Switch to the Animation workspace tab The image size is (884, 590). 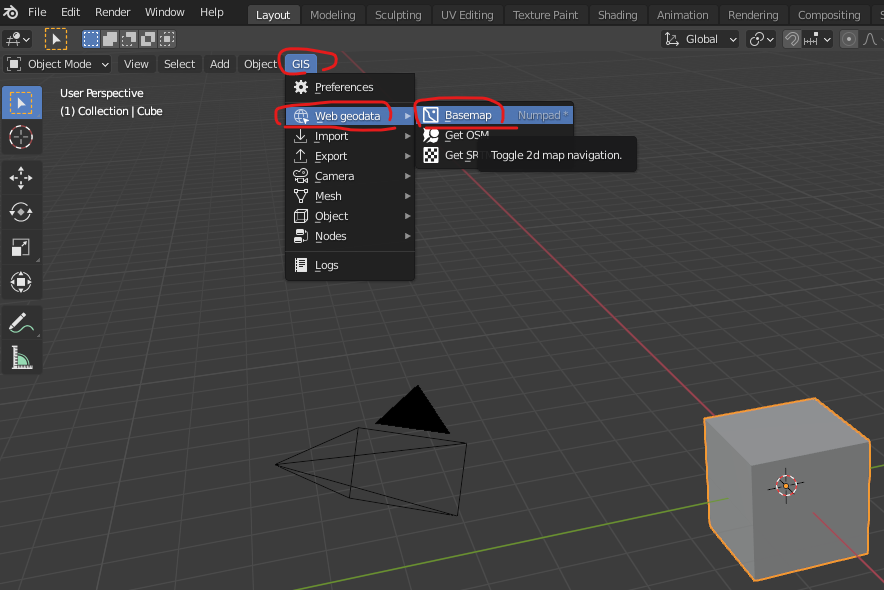tap(682, 15)
